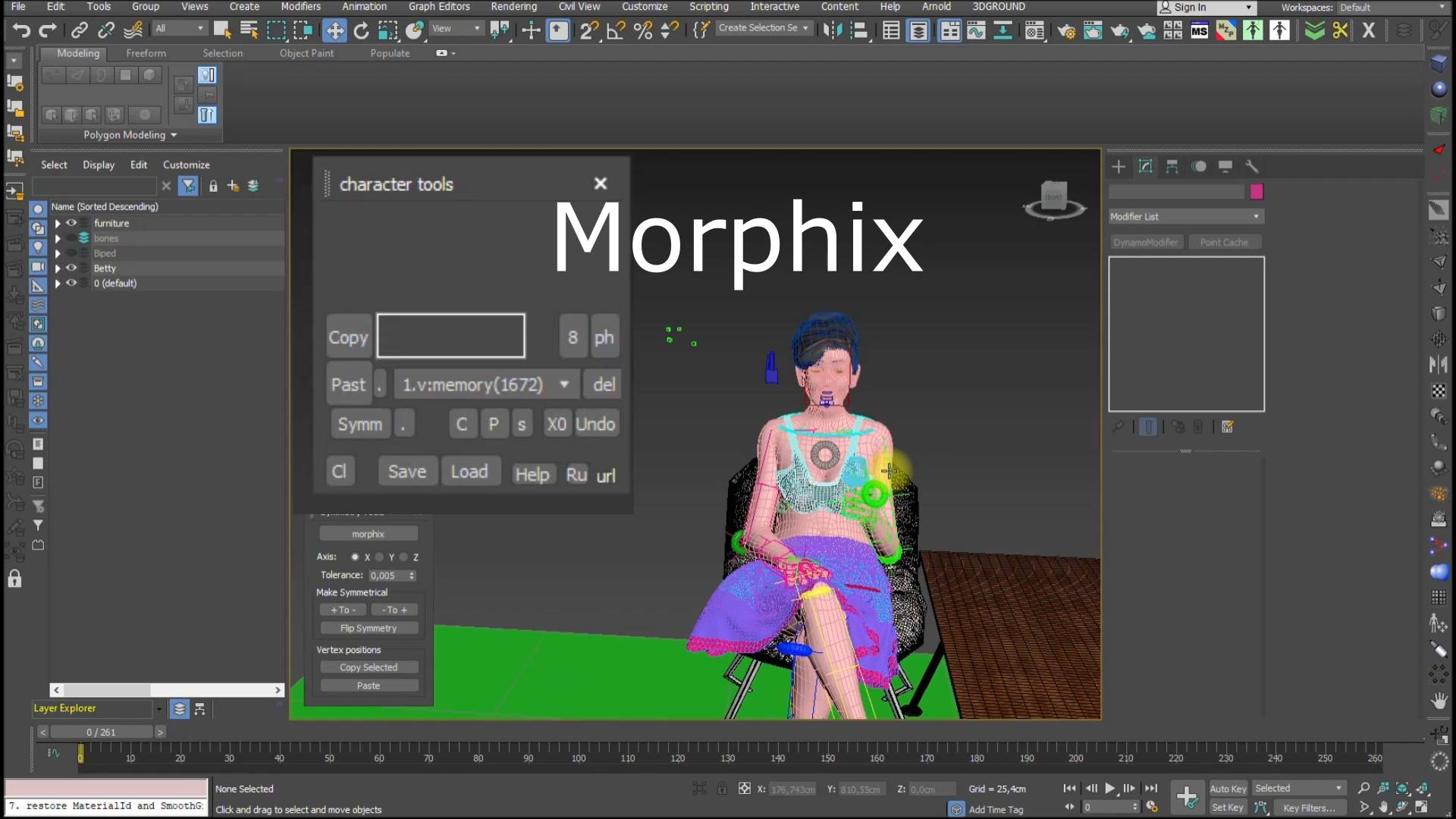Open the Modifier List dropdown
Screen dimensions: 1456x819
point(1185,216)
